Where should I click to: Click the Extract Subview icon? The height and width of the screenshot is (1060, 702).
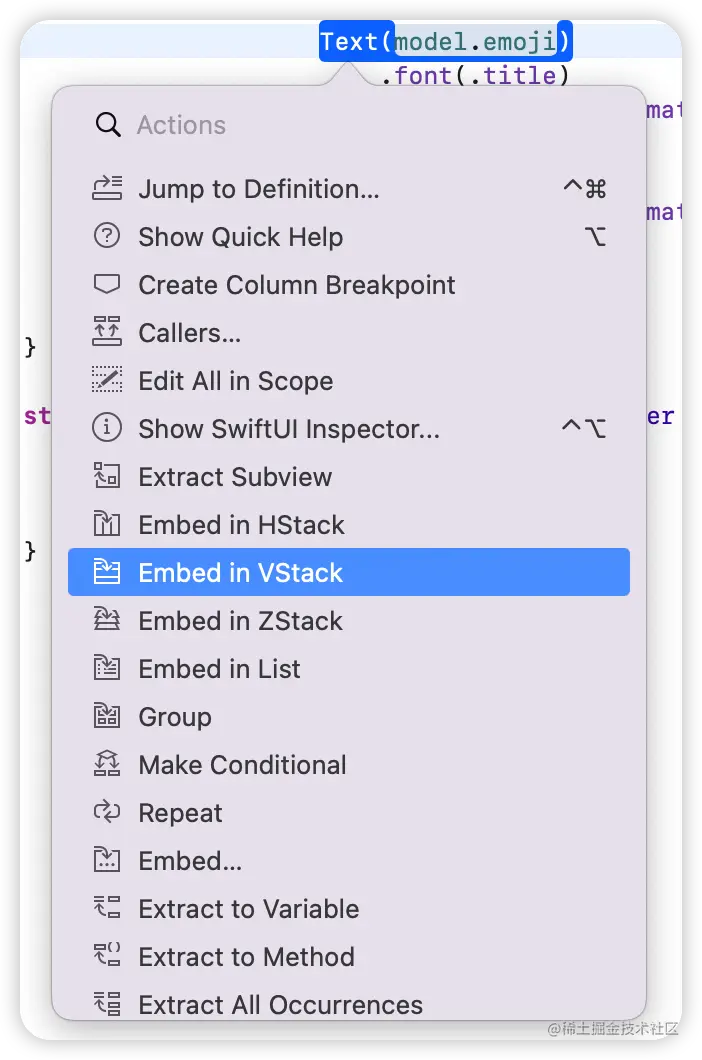point(107,476)
